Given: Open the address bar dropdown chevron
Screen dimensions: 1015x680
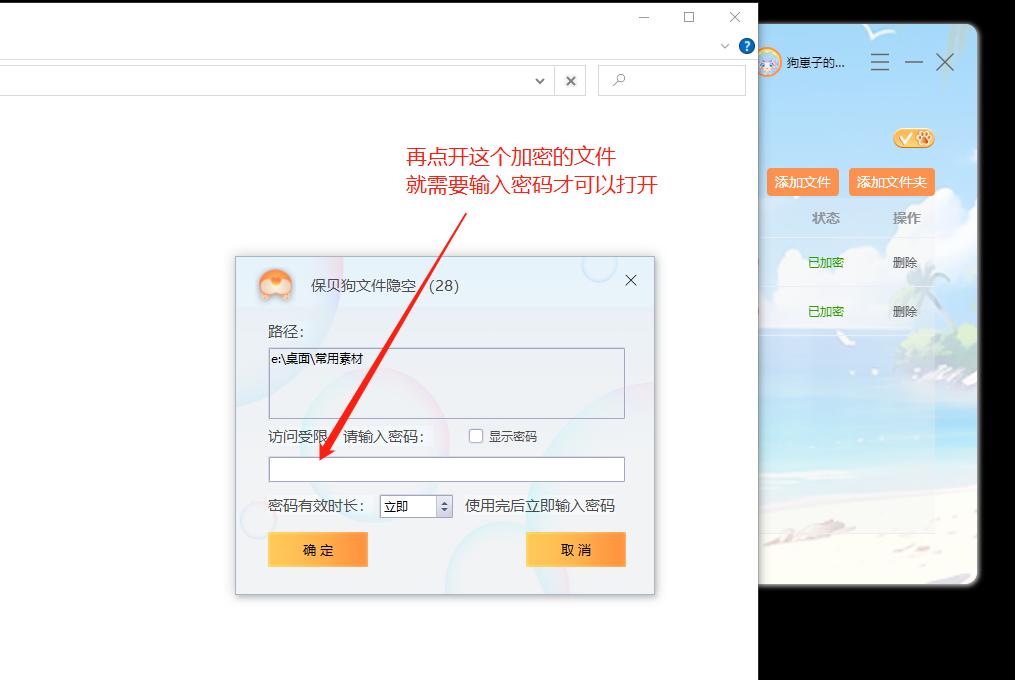Looking at the screenshot, I should tap(539, 80).
